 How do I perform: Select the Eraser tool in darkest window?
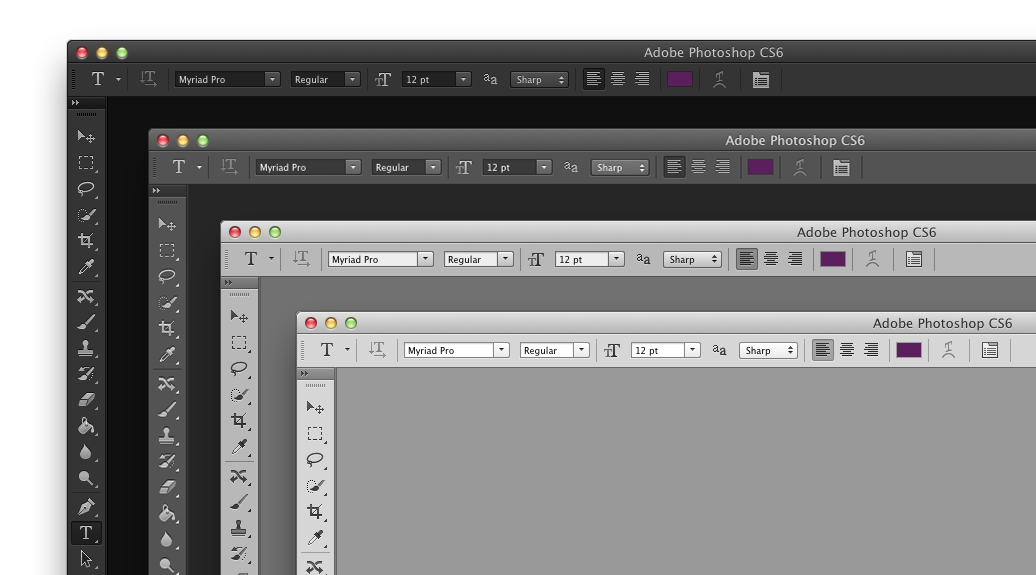click(x=86, y=399)
